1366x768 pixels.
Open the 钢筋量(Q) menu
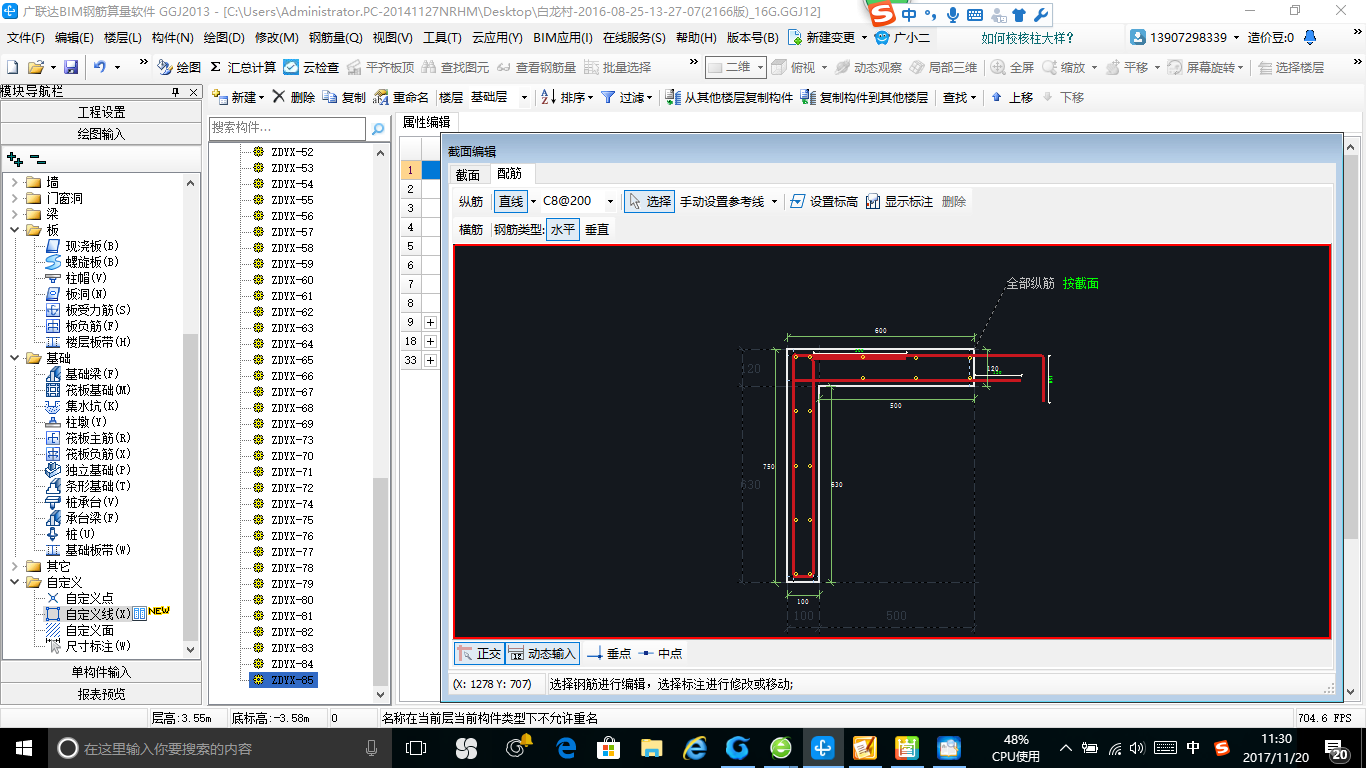coord(335,38)
